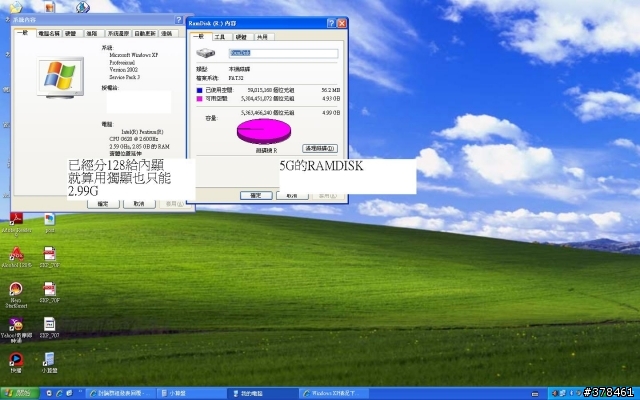The width and height of the screenshot is (640, 400).
Task: Switch to the 硬體 tab in the RamDisk dialog
Action: point(241,37)
